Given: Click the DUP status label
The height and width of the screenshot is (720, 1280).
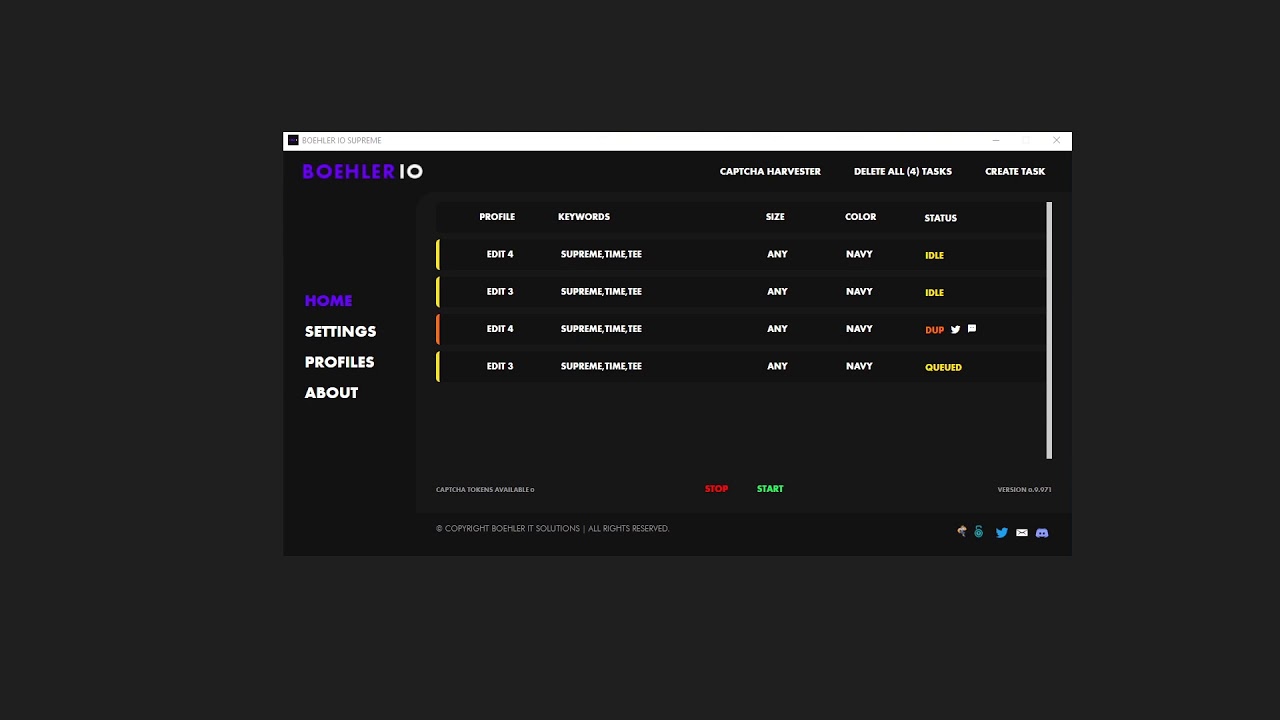Looking at the screenshot, I should tap(935, 330).
